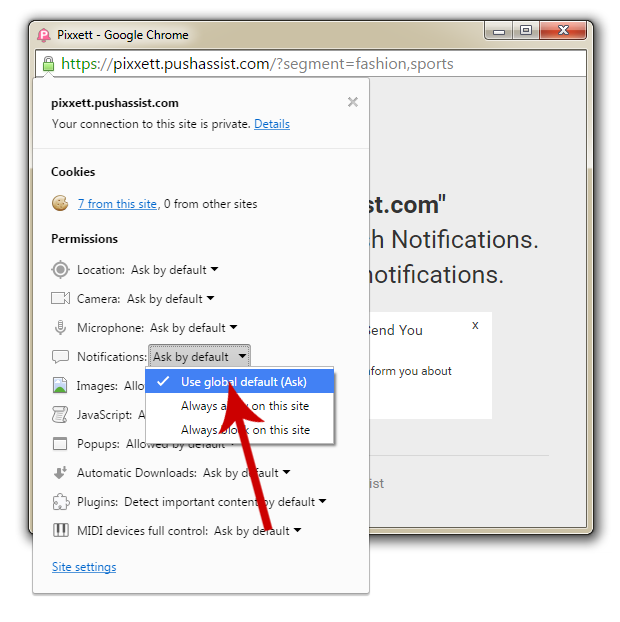Viewport: 620px width, 622px height.
Task: Minimize the Chrome window
Action: pos(499,31)
